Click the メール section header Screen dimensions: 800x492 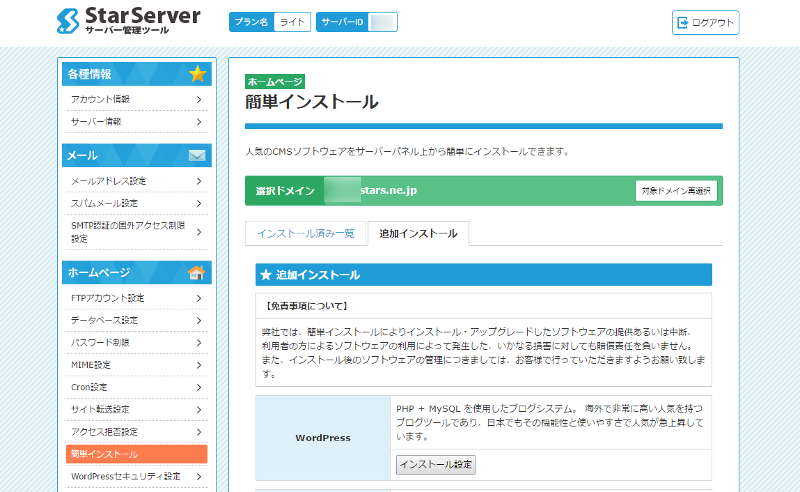point(136,155)
